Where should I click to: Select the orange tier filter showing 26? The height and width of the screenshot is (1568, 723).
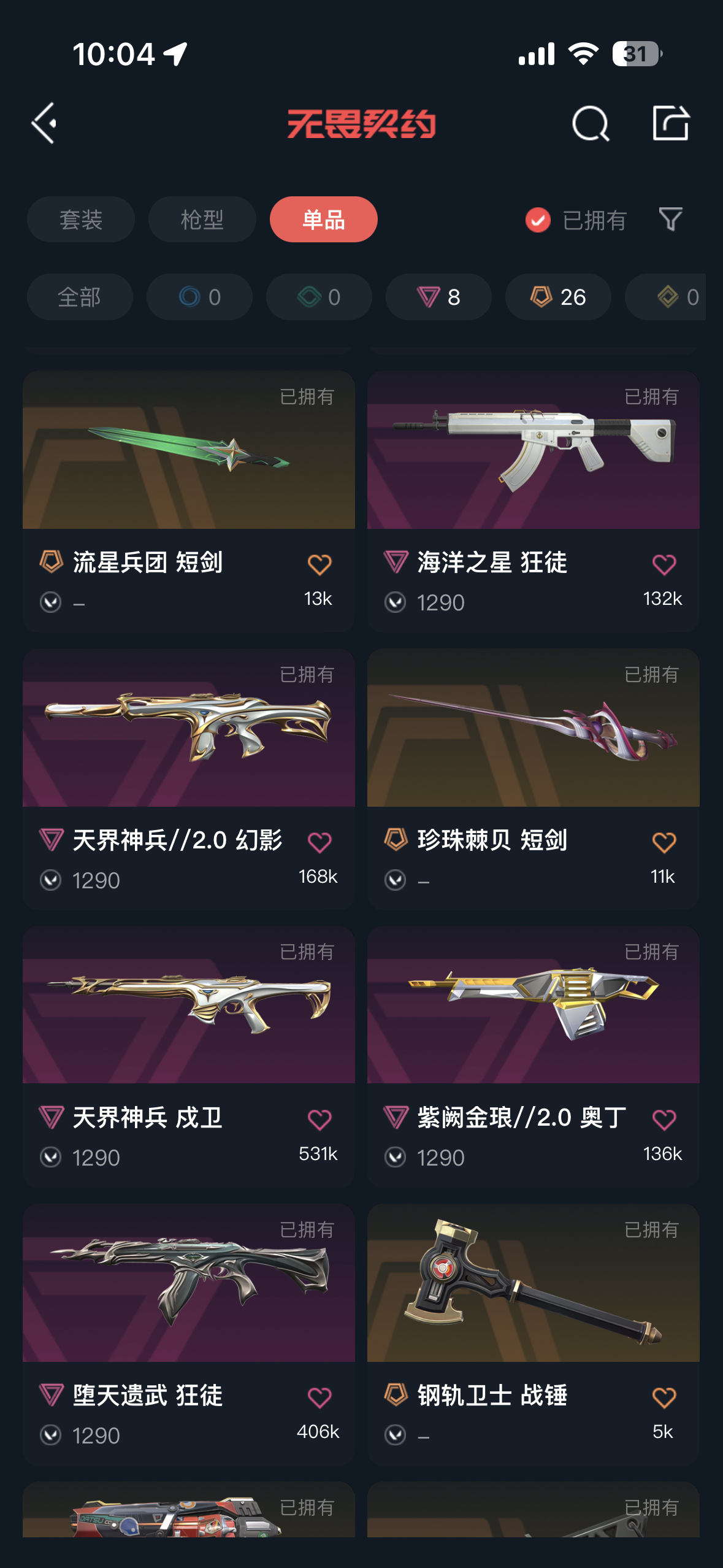[558, 297]
